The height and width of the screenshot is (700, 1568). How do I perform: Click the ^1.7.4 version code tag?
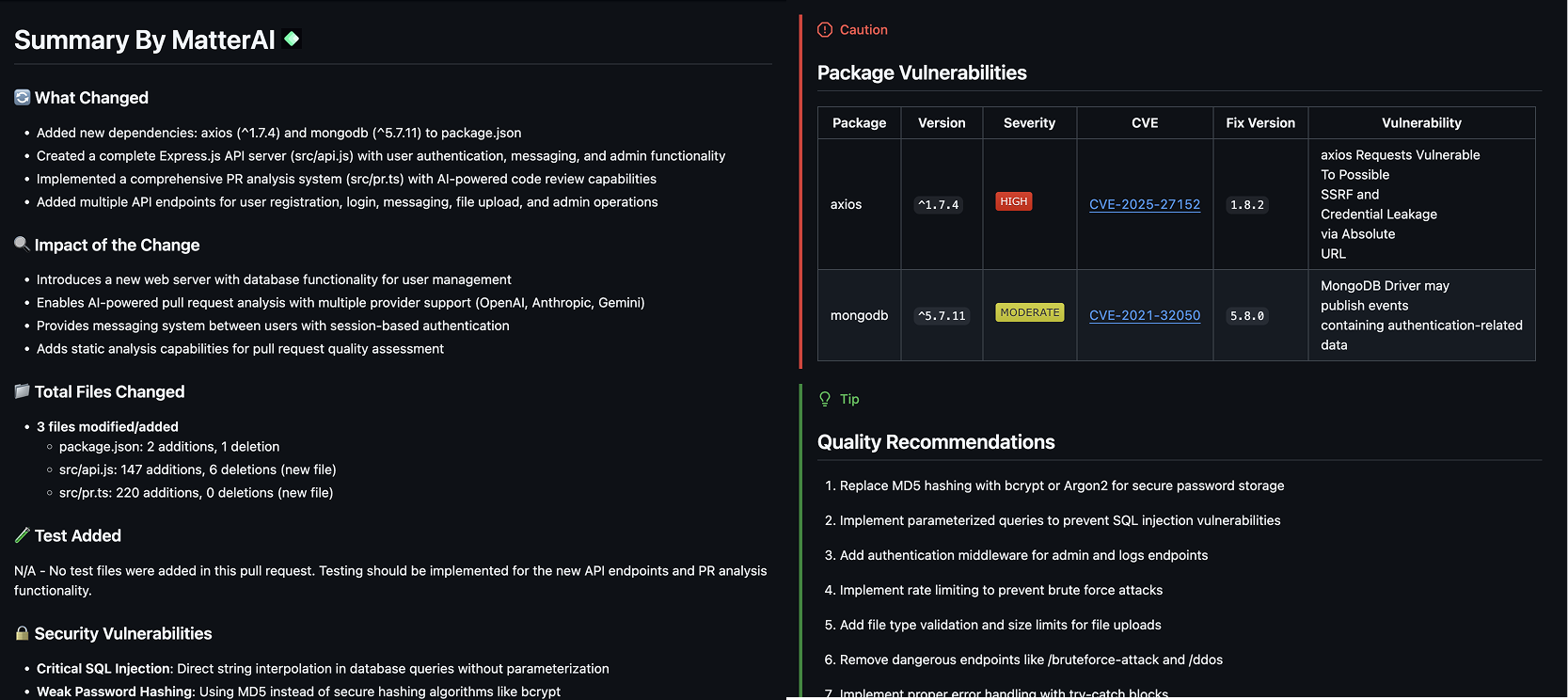coord(939,204)
